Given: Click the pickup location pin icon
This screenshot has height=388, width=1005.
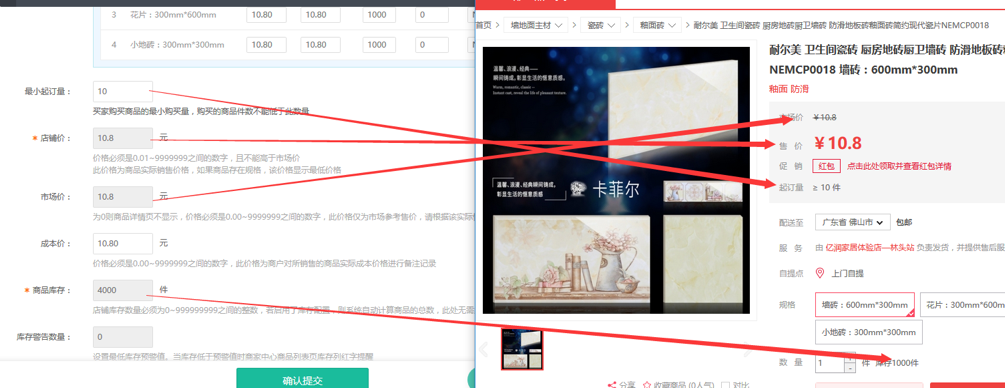Looking at the screenshot, I should coord(819,273).
